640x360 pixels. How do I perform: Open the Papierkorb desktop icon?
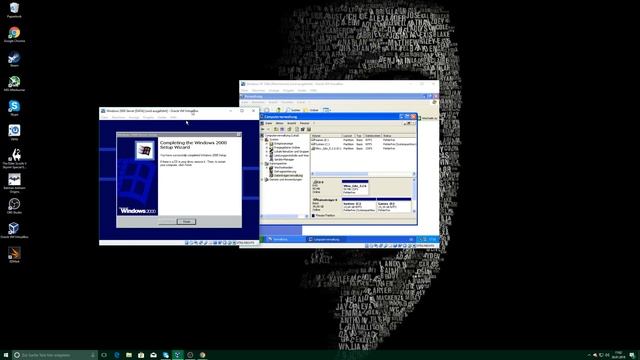(x=14, y=10)
